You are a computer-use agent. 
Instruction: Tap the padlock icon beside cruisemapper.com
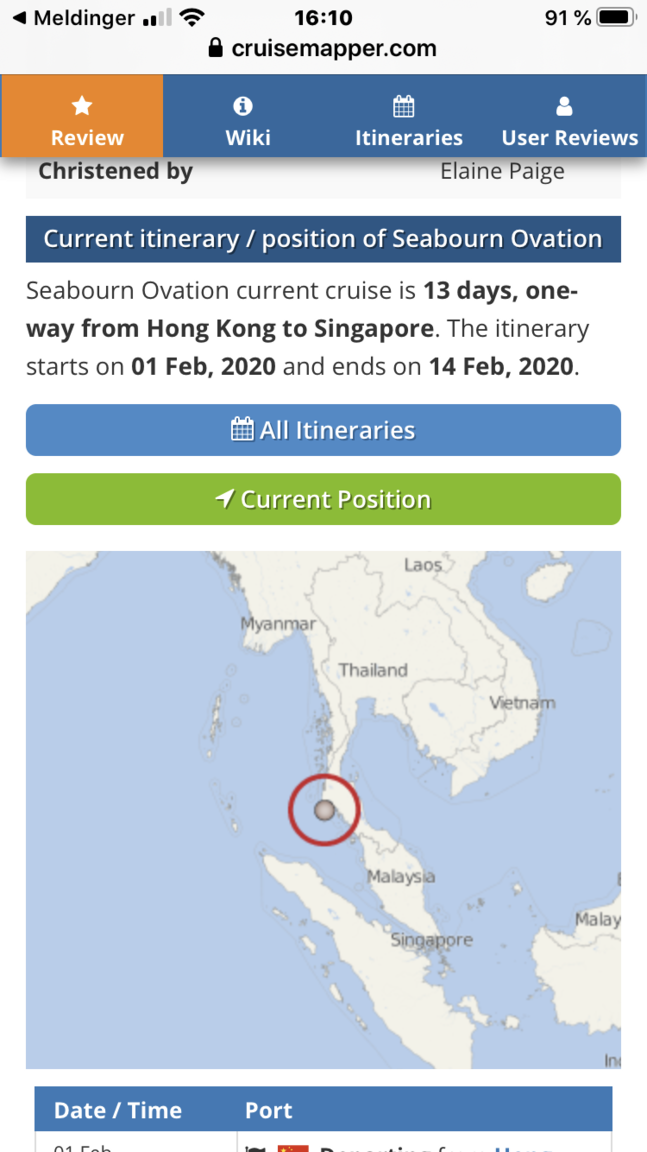215,49
